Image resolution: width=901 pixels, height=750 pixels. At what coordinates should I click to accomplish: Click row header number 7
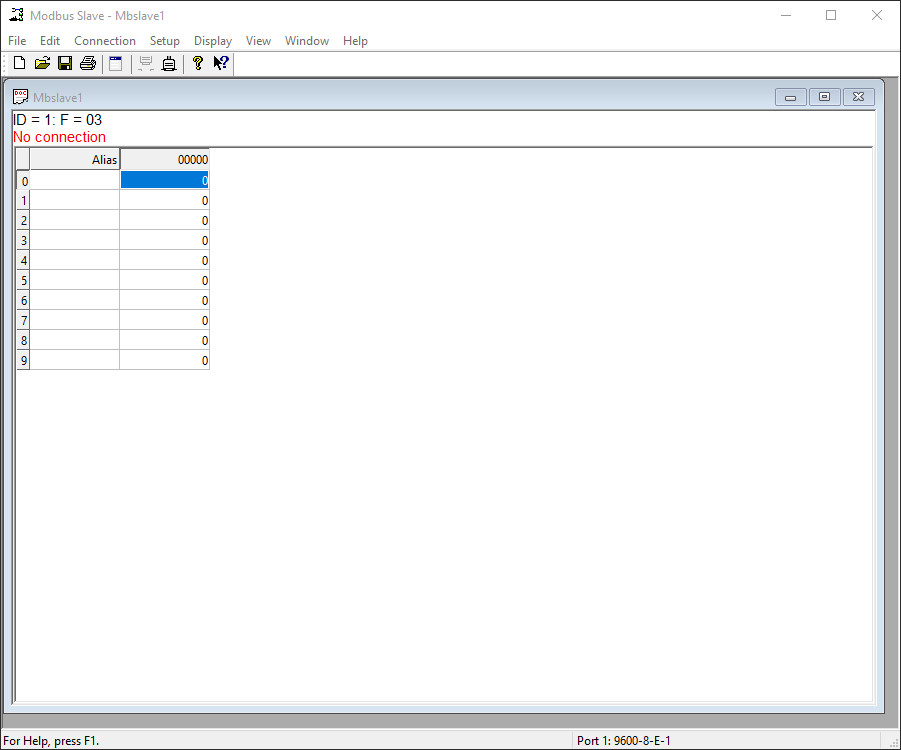(24, 320)
